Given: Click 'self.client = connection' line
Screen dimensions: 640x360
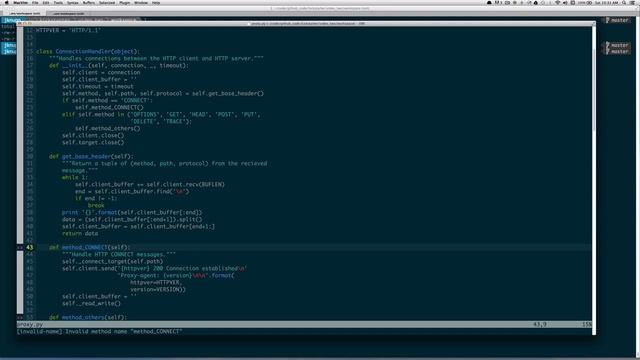Looking at the screenshot, I should (101, 72).
